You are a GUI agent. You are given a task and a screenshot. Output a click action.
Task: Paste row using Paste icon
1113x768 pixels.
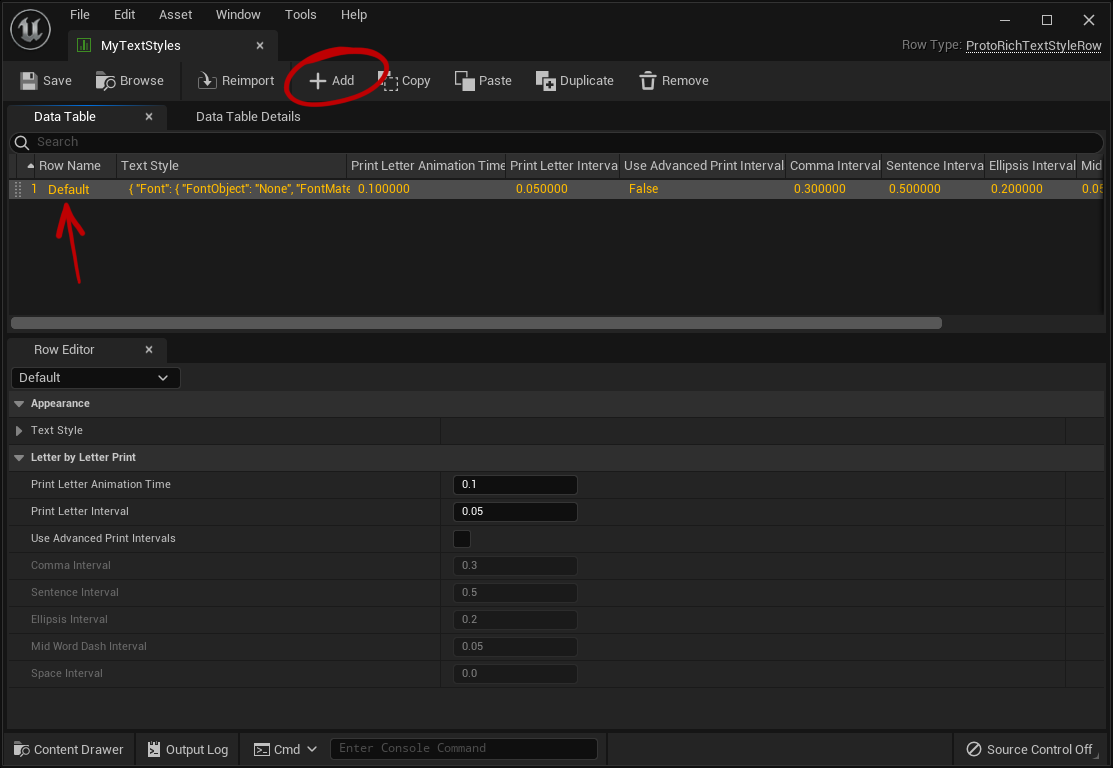point(465,81)
